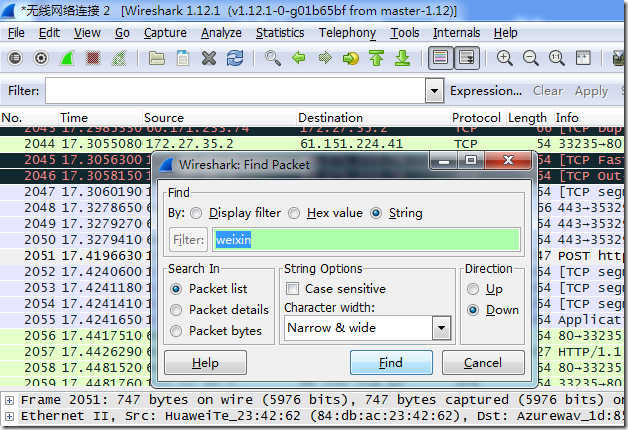Choose Packet list search option
Viewport: 628px width, 430px height.
click(x=176, y=289)
